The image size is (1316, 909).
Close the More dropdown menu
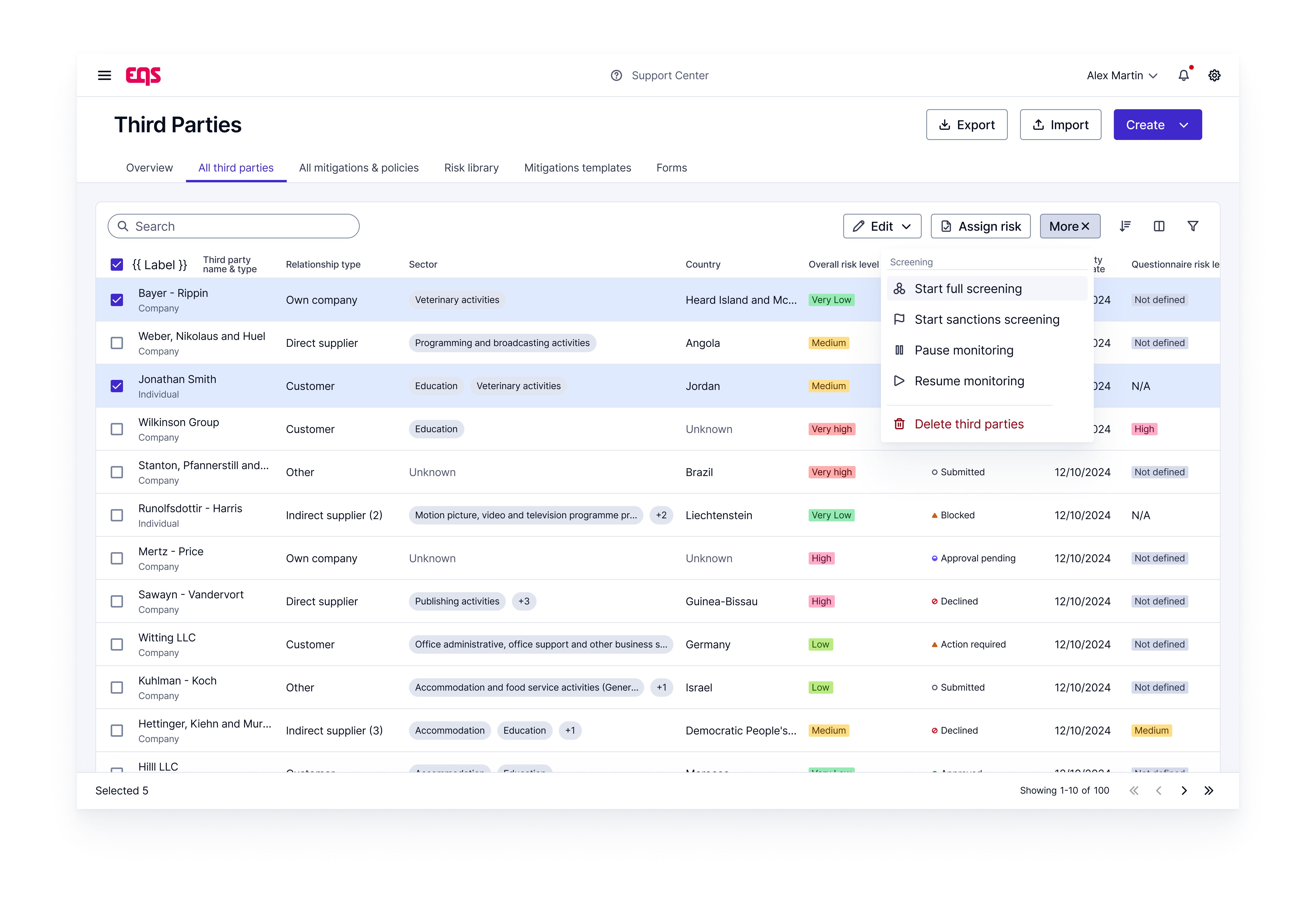pyautogui.click(x=1070, y=226)
